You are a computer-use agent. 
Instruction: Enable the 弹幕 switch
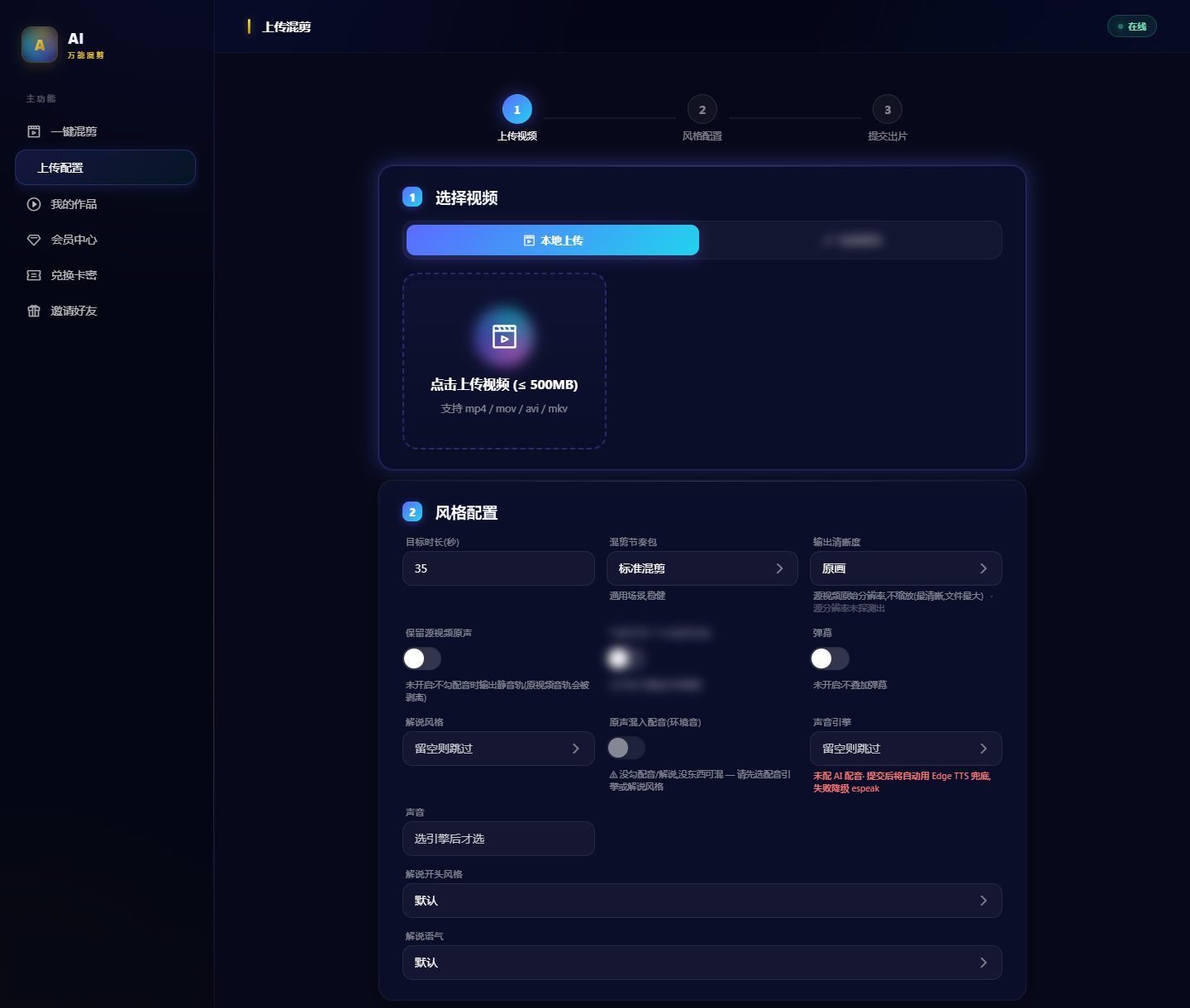[x=830, y=659]
